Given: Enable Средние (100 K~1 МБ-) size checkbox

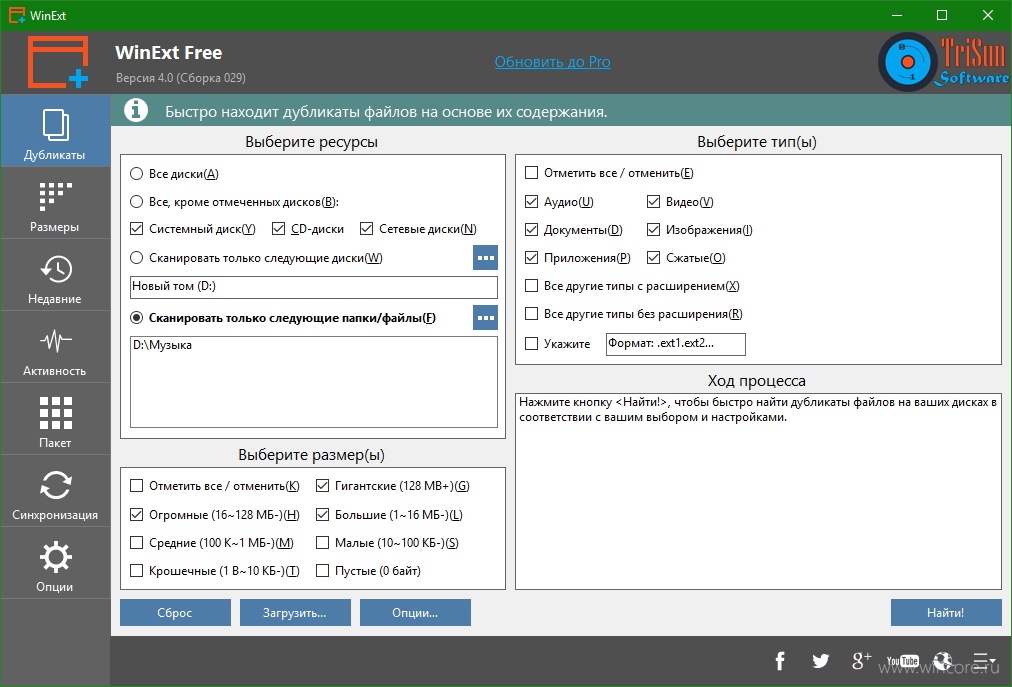Looking at the screenshot, I should pyautogui.click(x=212, y=543).
